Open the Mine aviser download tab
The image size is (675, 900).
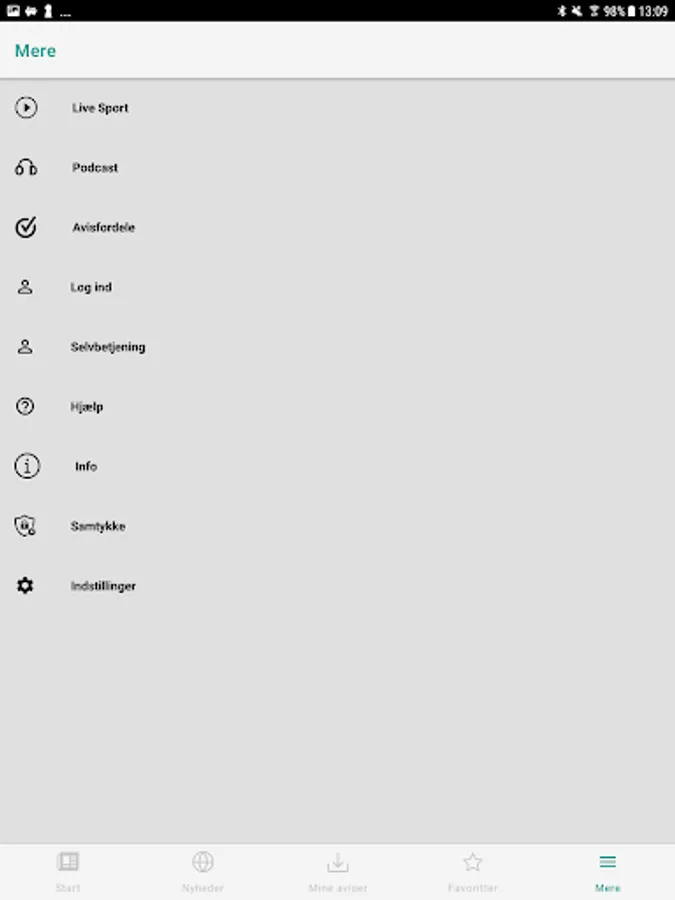point(338,872)
